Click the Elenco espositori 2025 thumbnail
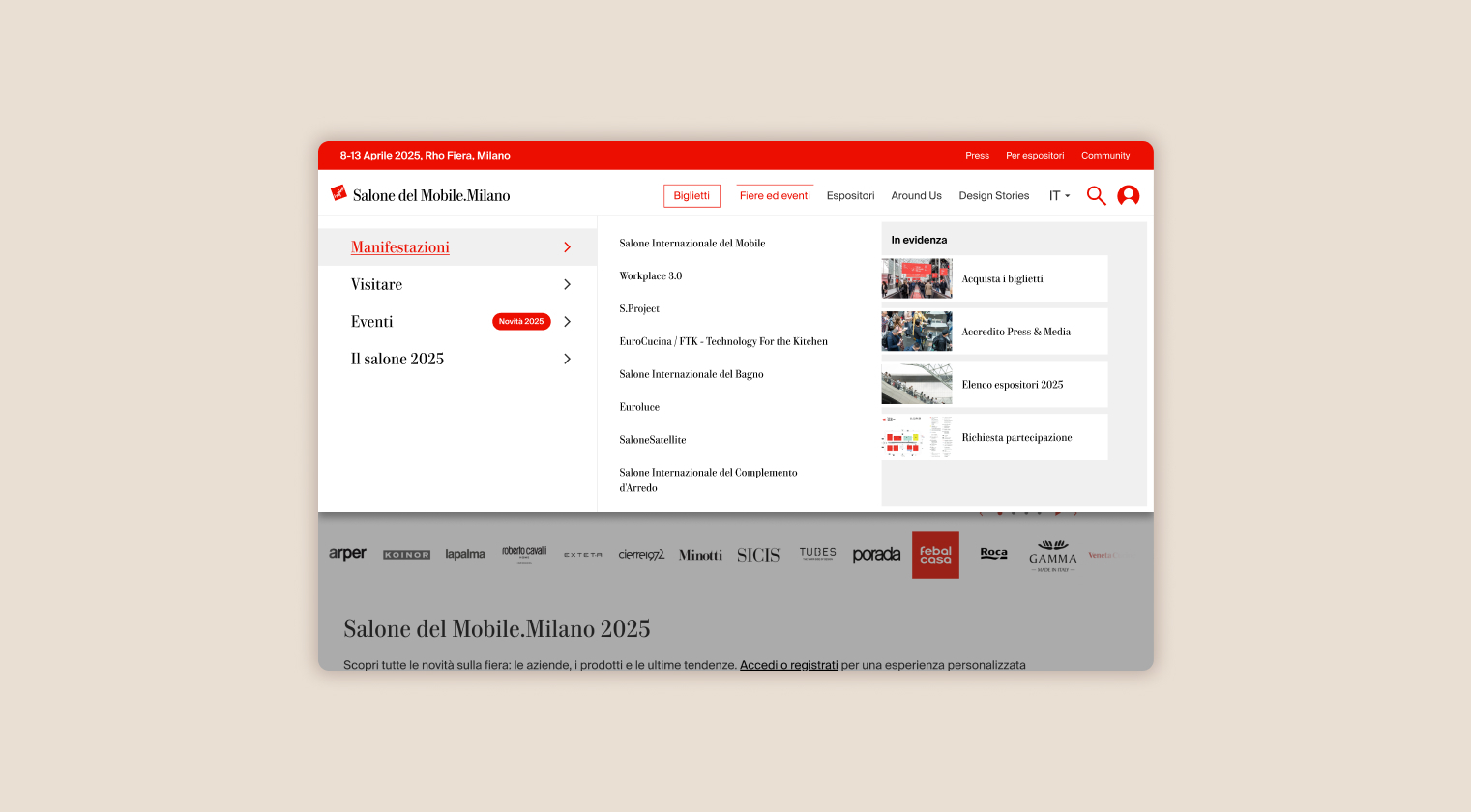Screen dimensions: 1471x812 (x=916, y=384)
